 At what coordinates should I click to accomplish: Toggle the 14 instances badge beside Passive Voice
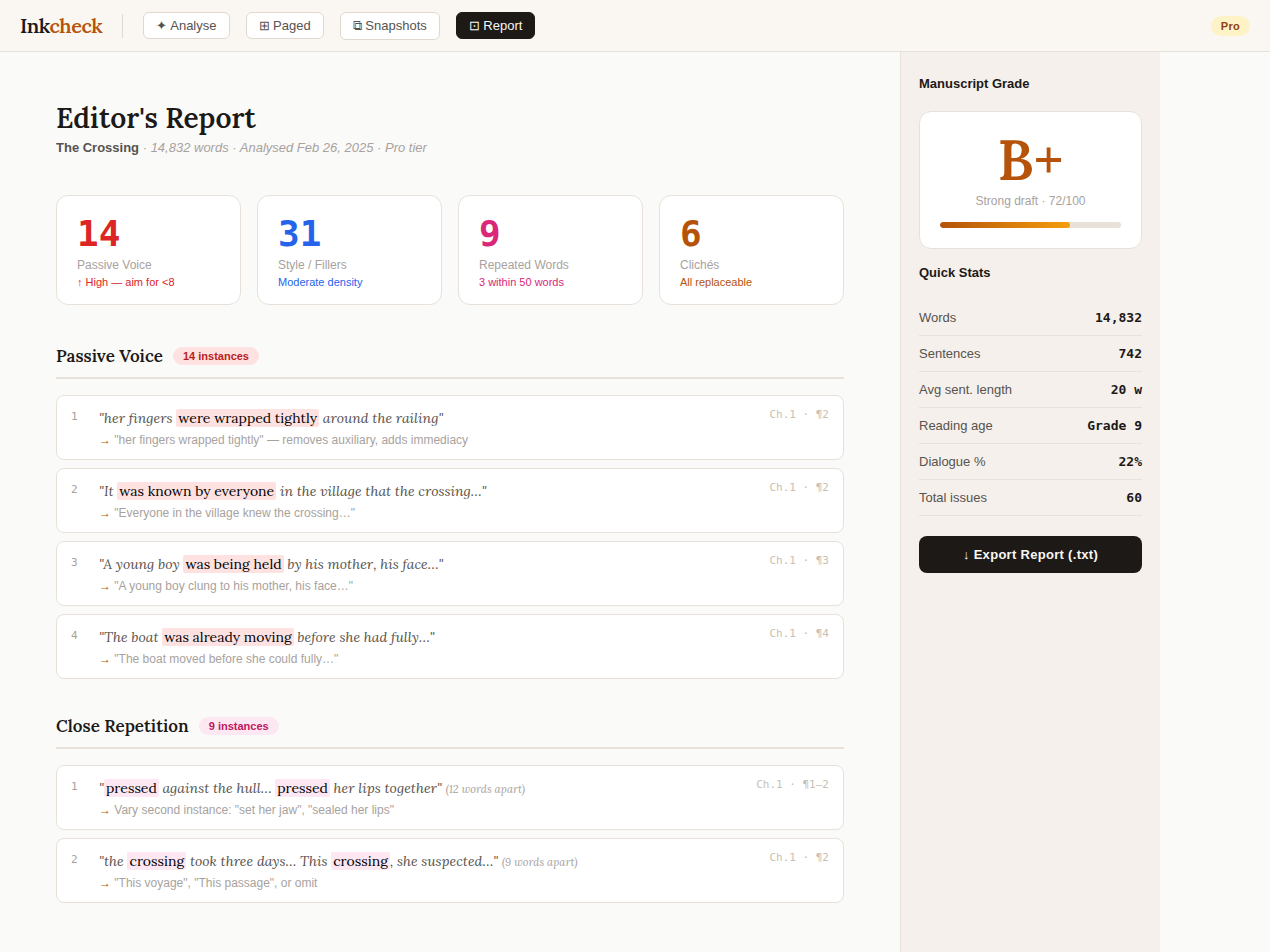click(x=215, y=356)
